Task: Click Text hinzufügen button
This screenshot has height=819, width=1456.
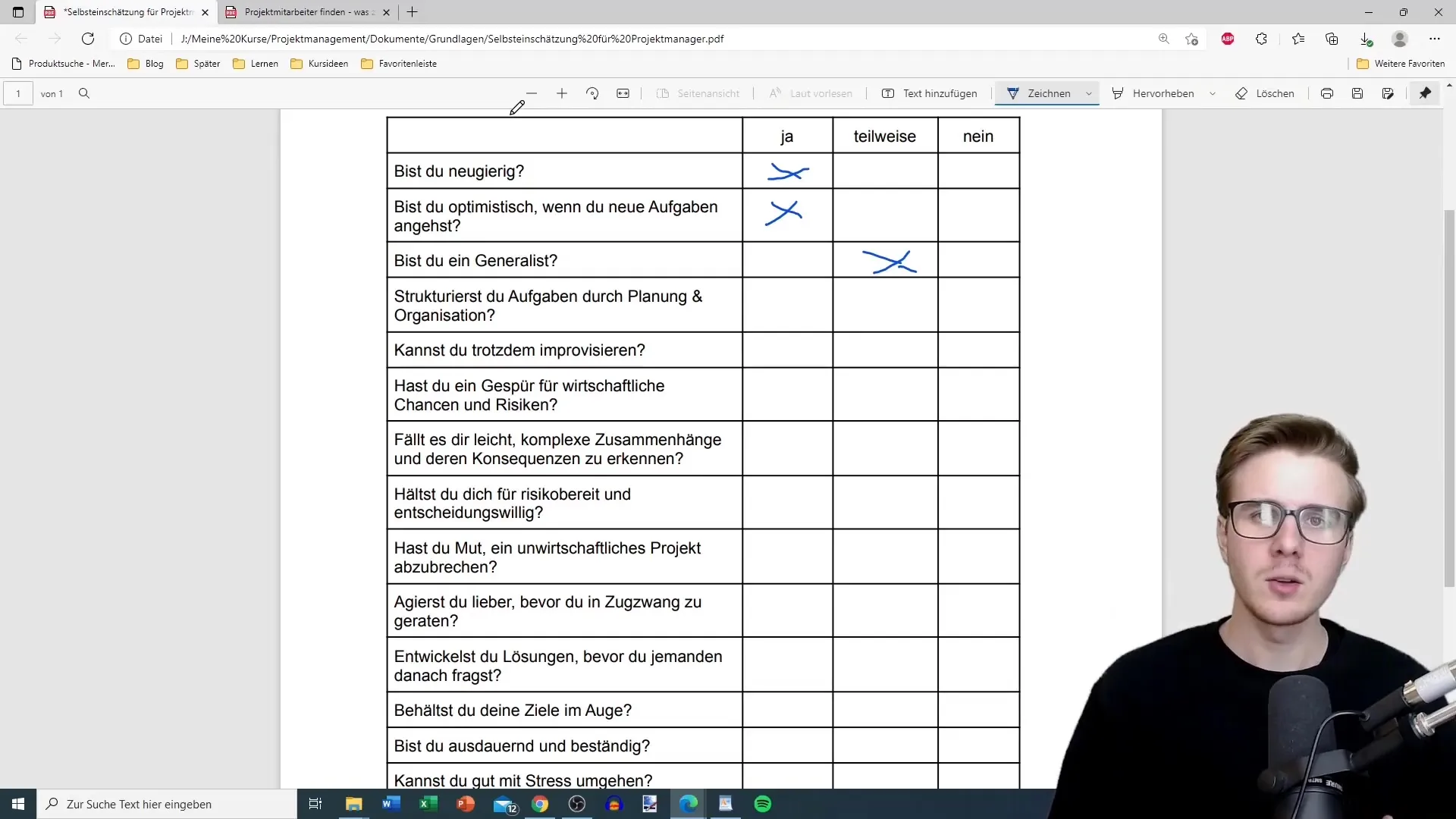Action: pos(930,93)
